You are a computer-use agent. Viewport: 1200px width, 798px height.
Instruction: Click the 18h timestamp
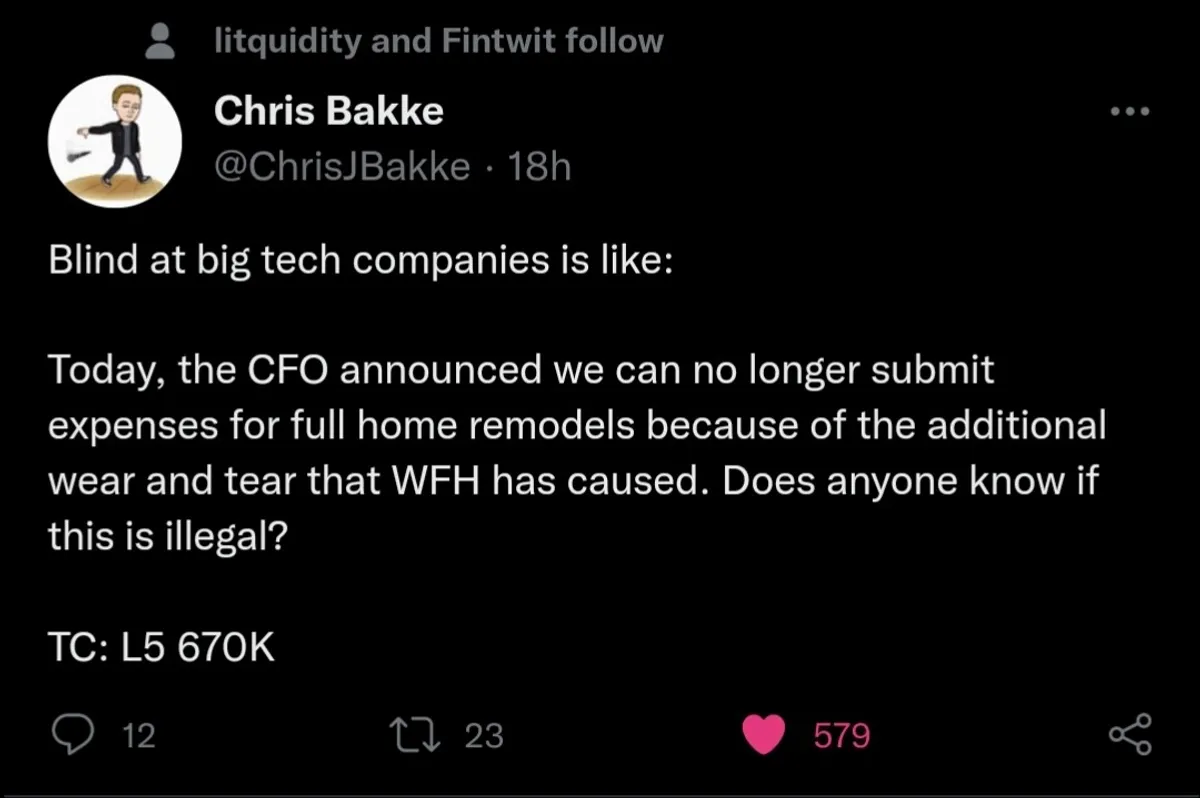click(x=539, y=166)
